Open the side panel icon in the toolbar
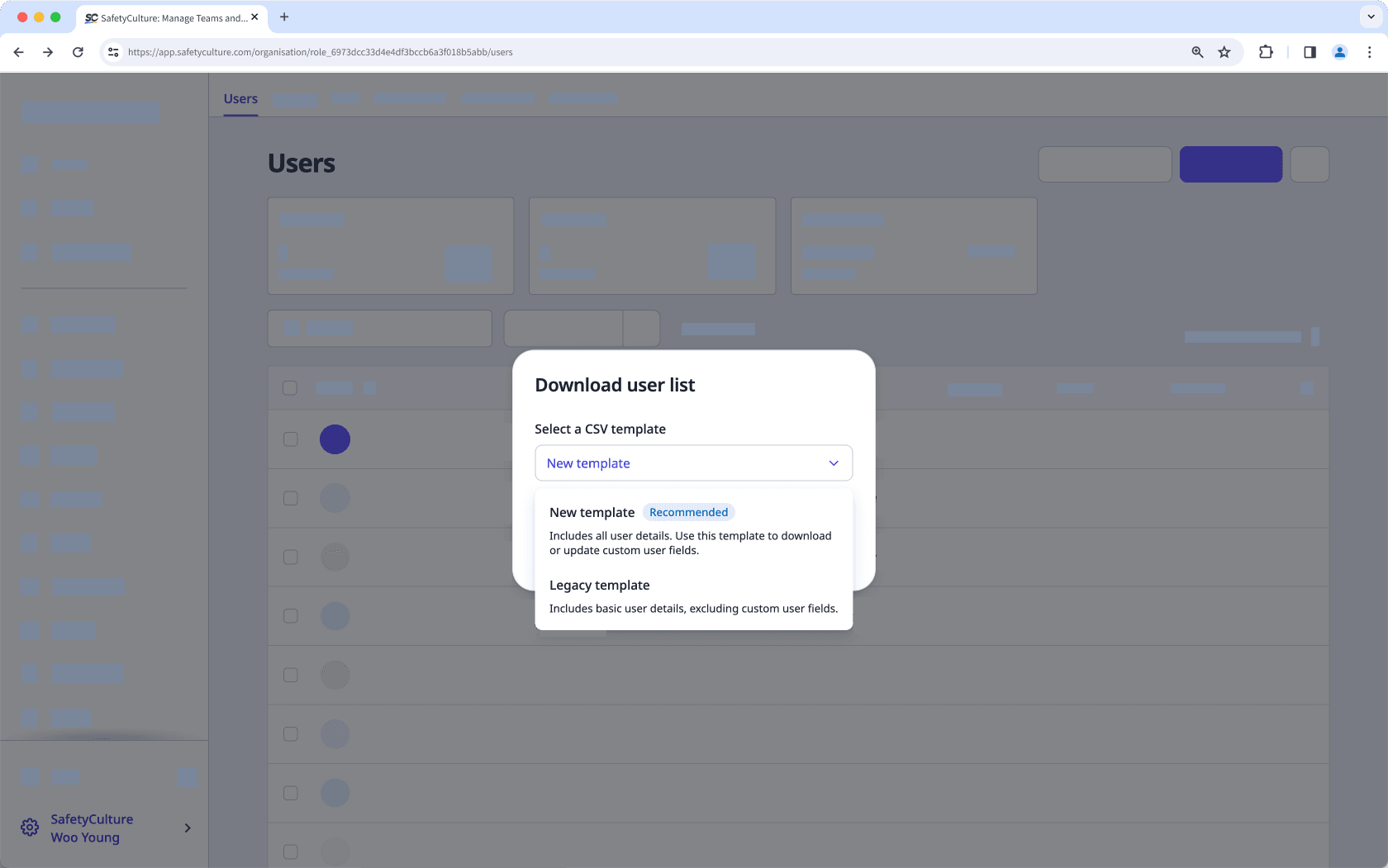Image resolution: width=1388 pixels, height=868 pixels. pyautogui.click(x=1309, y=51)
